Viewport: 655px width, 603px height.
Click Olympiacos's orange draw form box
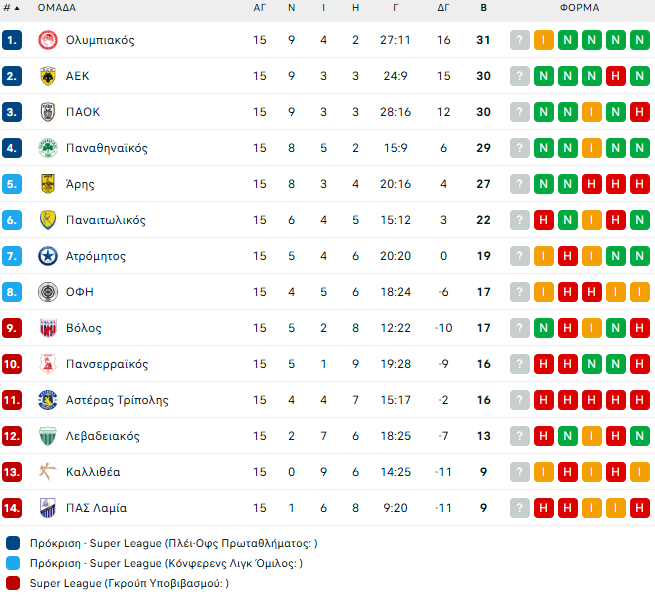point(544,40)
